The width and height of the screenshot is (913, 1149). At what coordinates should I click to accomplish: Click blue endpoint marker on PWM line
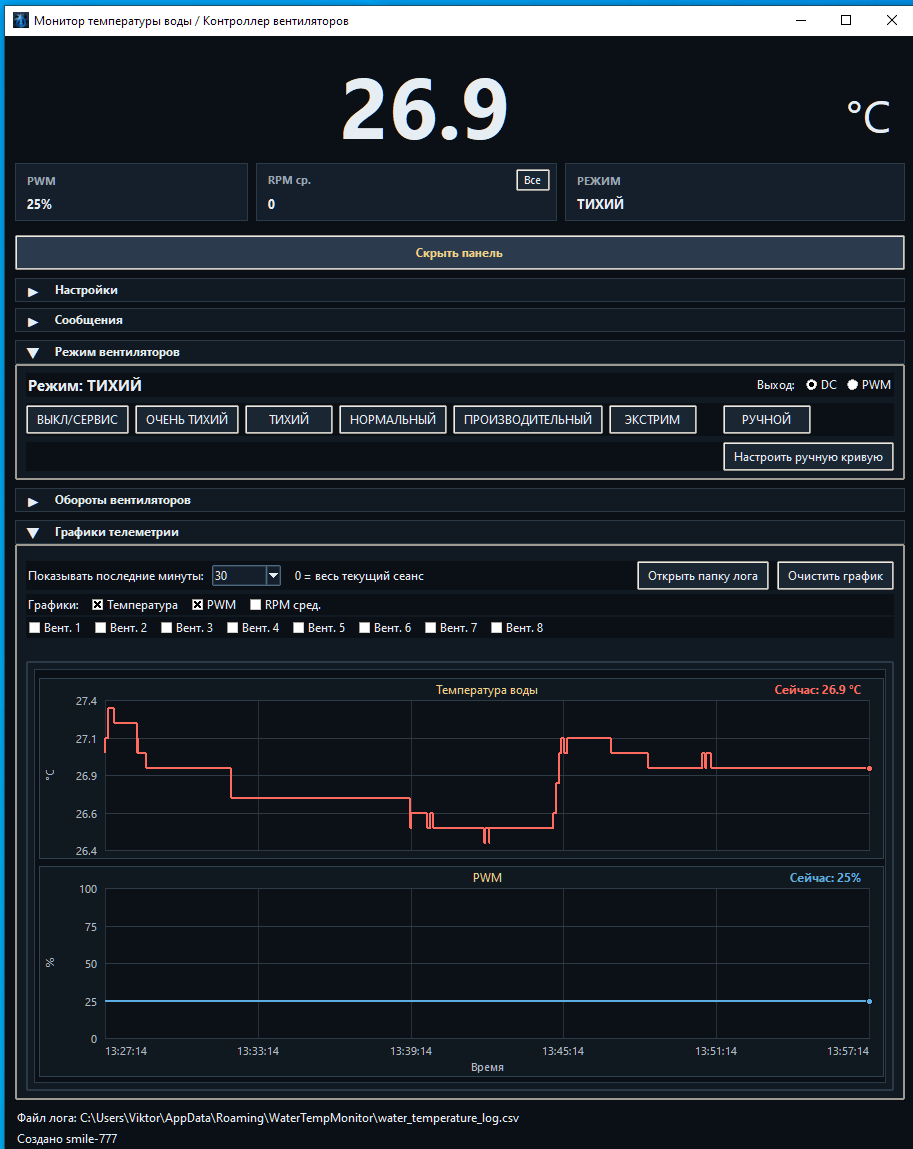click(870, 1001)
